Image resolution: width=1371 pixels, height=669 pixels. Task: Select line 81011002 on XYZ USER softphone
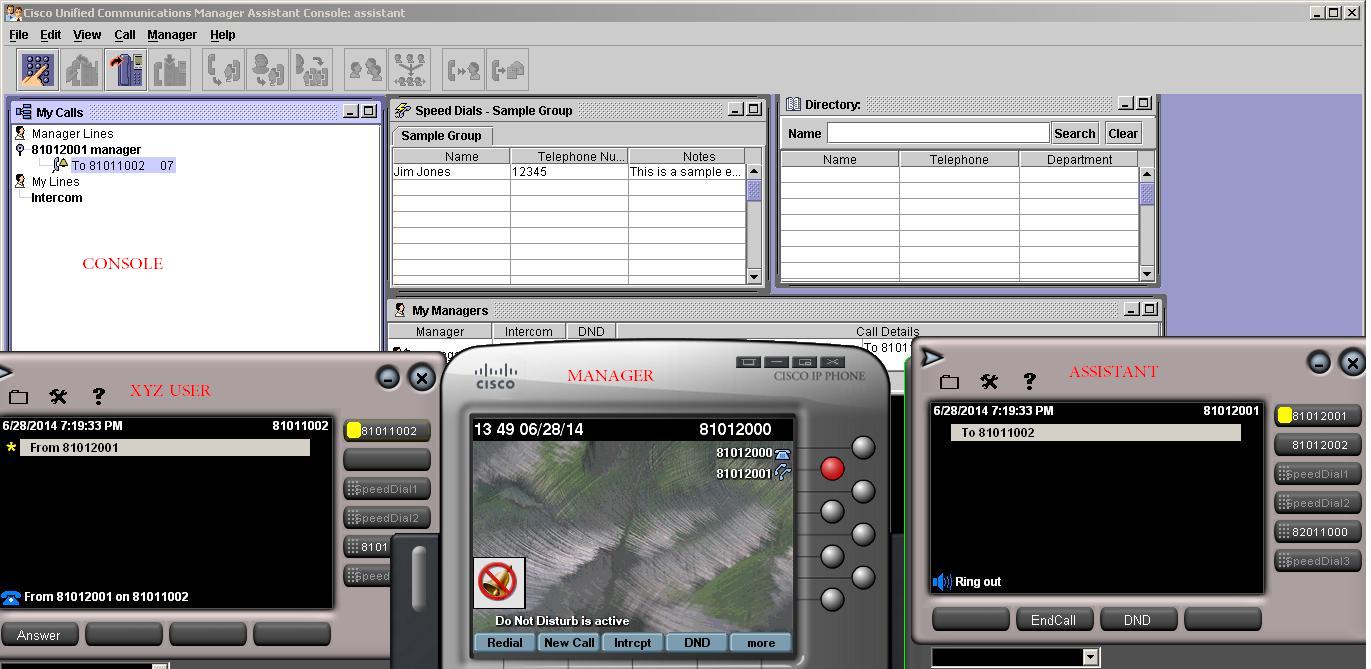coord(387,431)
